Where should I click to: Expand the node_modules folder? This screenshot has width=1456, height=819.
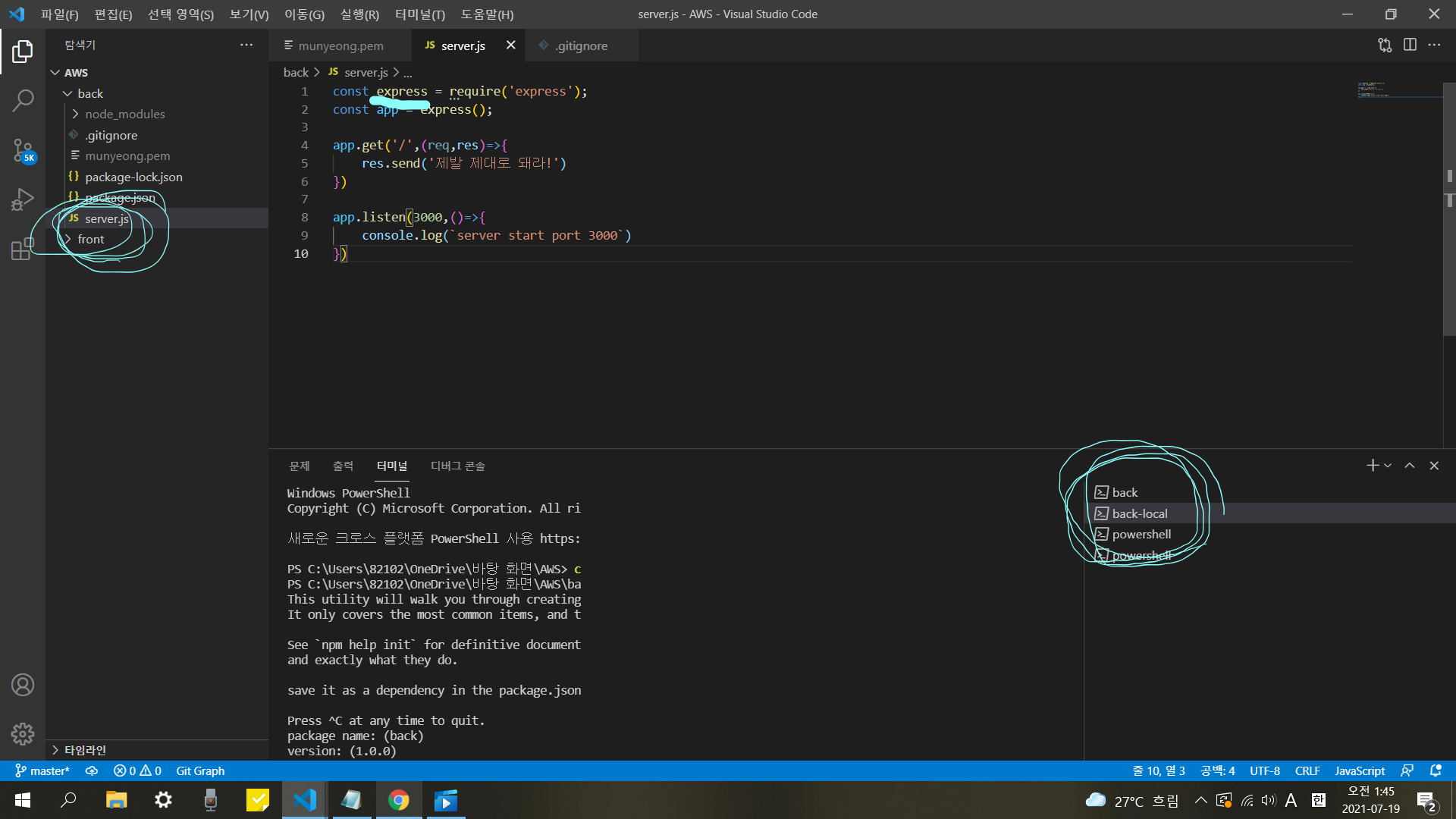click(124, 114)
